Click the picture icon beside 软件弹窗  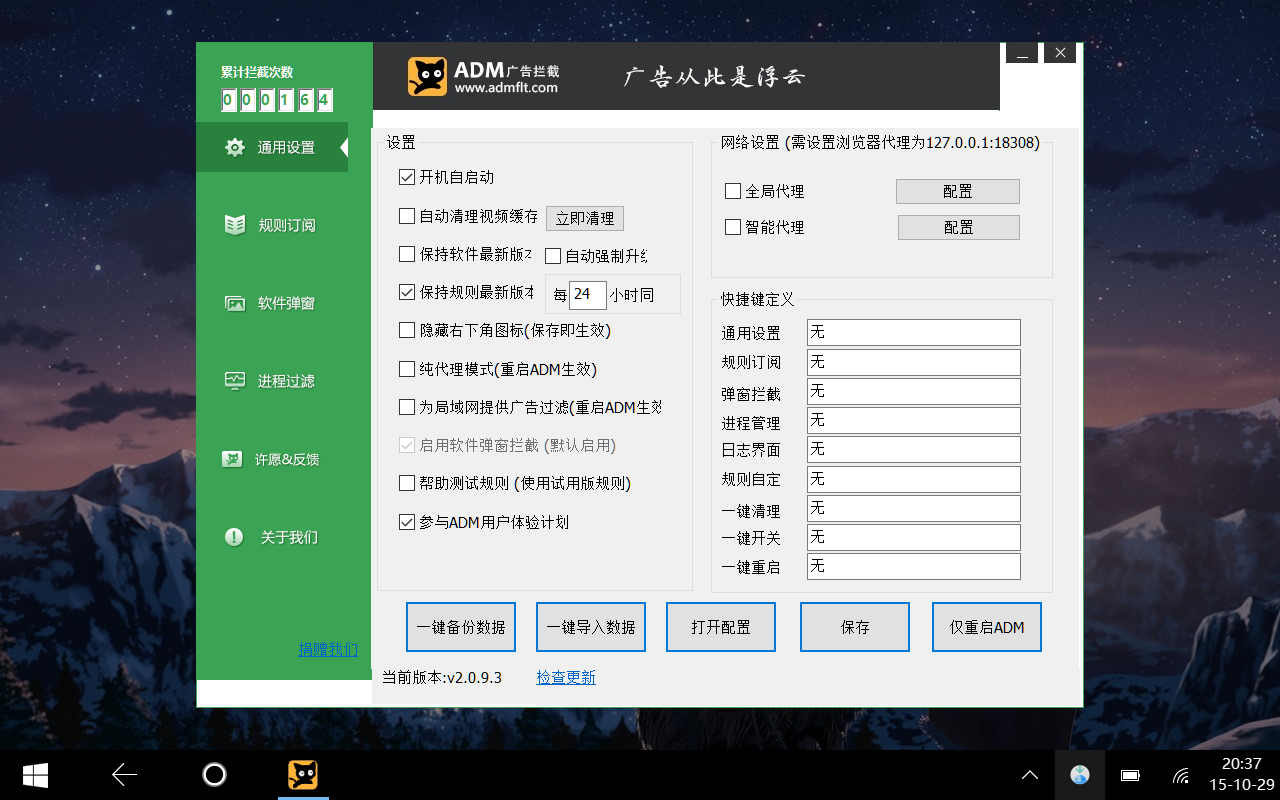coord(234,303)
